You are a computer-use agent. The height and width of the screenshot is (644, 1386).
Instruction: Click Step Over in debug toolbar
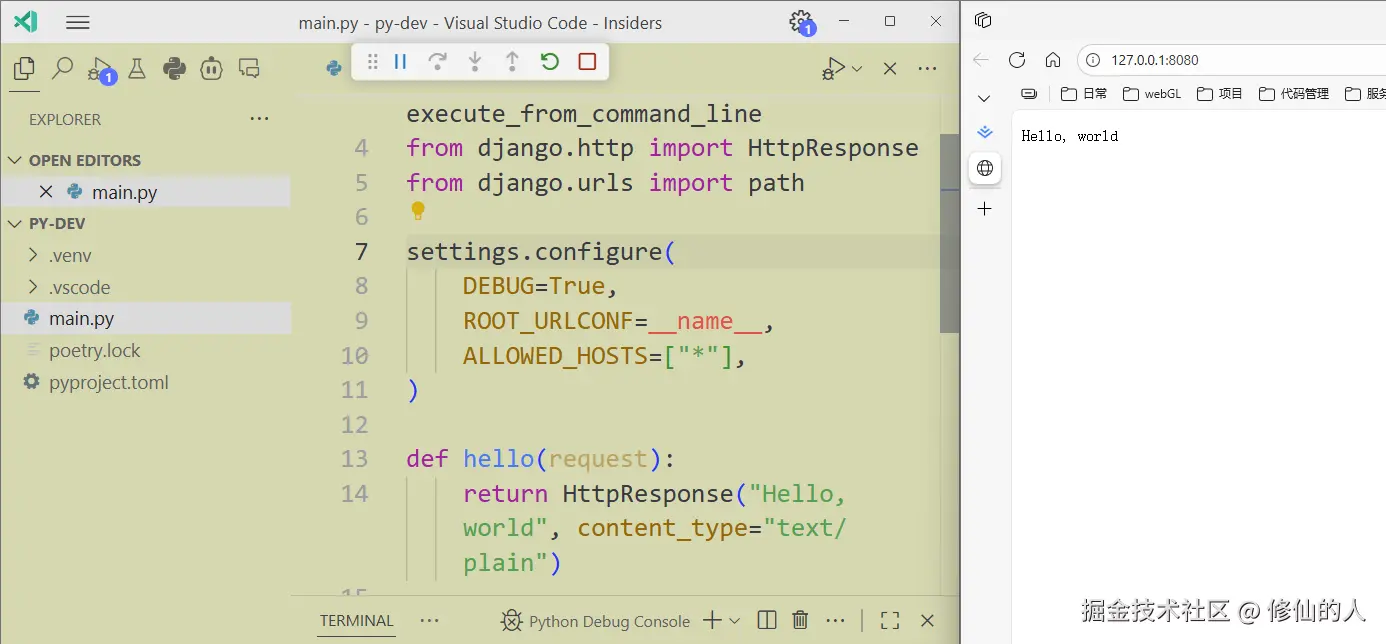tap(437, 62)
